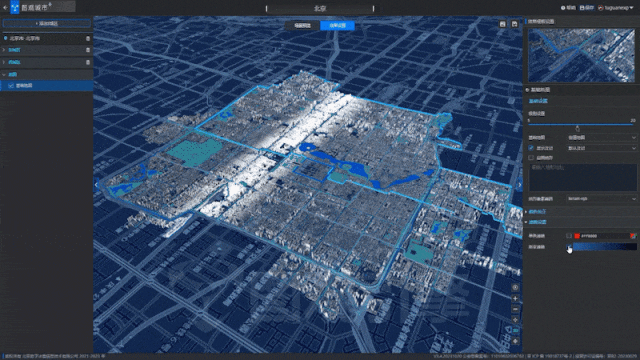Screen dimensions: 640x360
Task: Click the save icon in top bar
Action: [582, 8]
